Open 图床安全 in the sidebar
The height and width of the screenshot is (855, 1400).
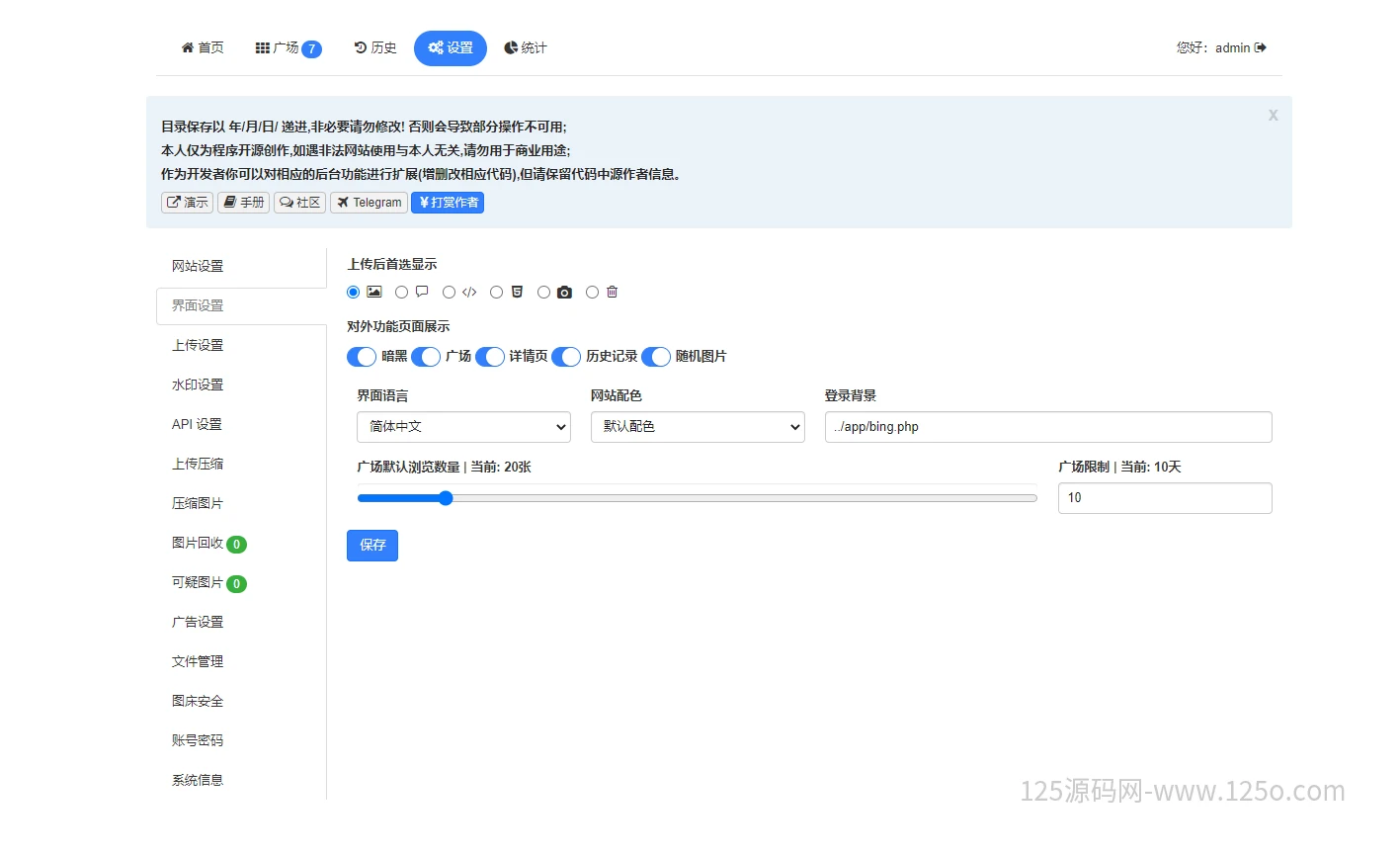(241, 701)
